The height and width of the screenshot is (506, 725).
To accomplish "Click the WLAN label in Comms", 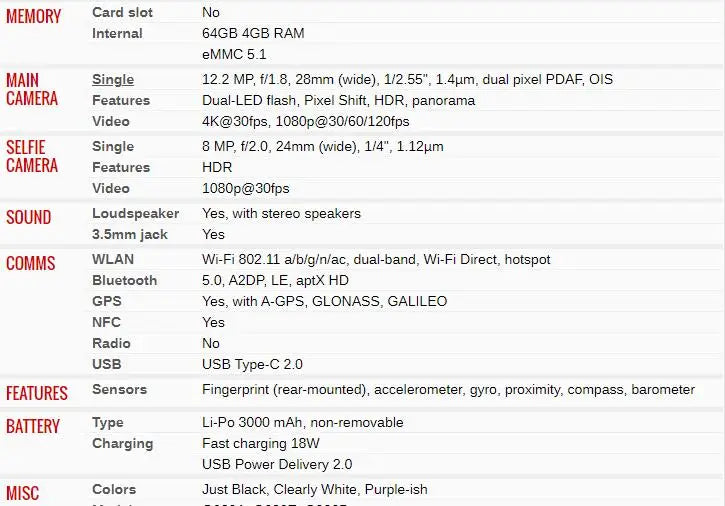I will pos(113,259).
